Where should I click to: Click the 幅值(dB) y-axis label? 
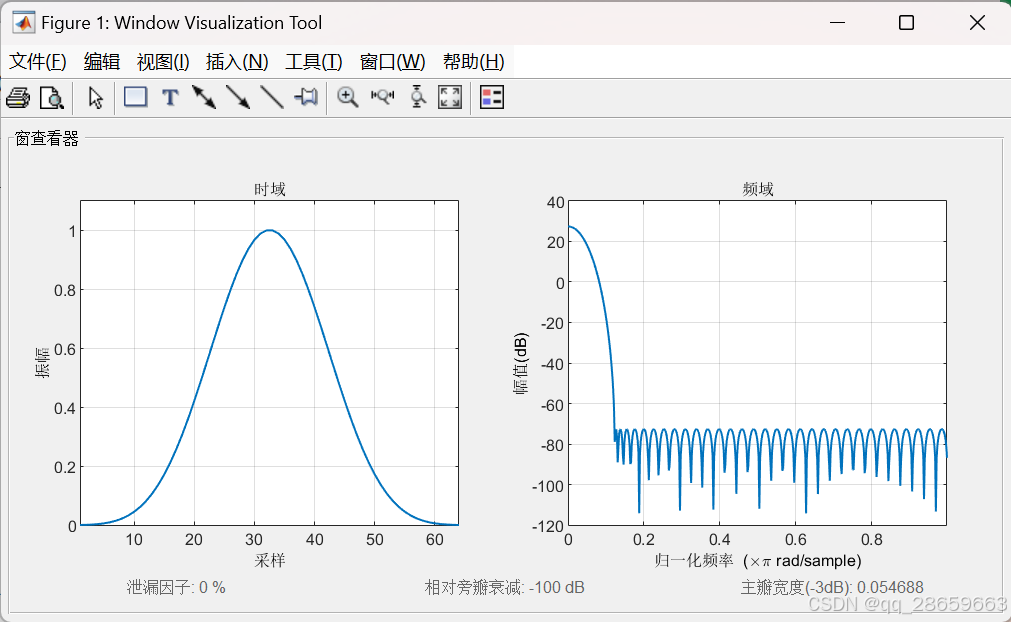pyautogui.click(x=521, y=363)
